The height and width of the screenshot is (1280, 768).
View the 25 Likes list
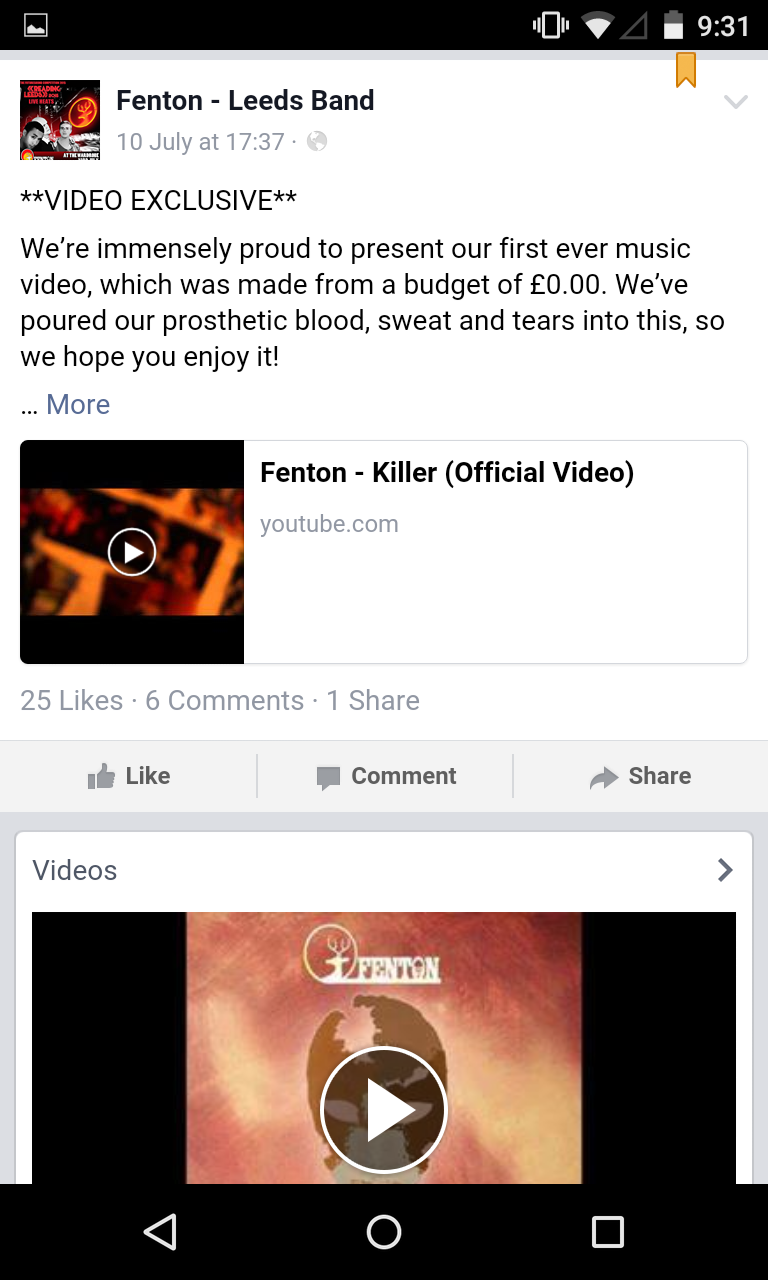[x=72, y=700]
